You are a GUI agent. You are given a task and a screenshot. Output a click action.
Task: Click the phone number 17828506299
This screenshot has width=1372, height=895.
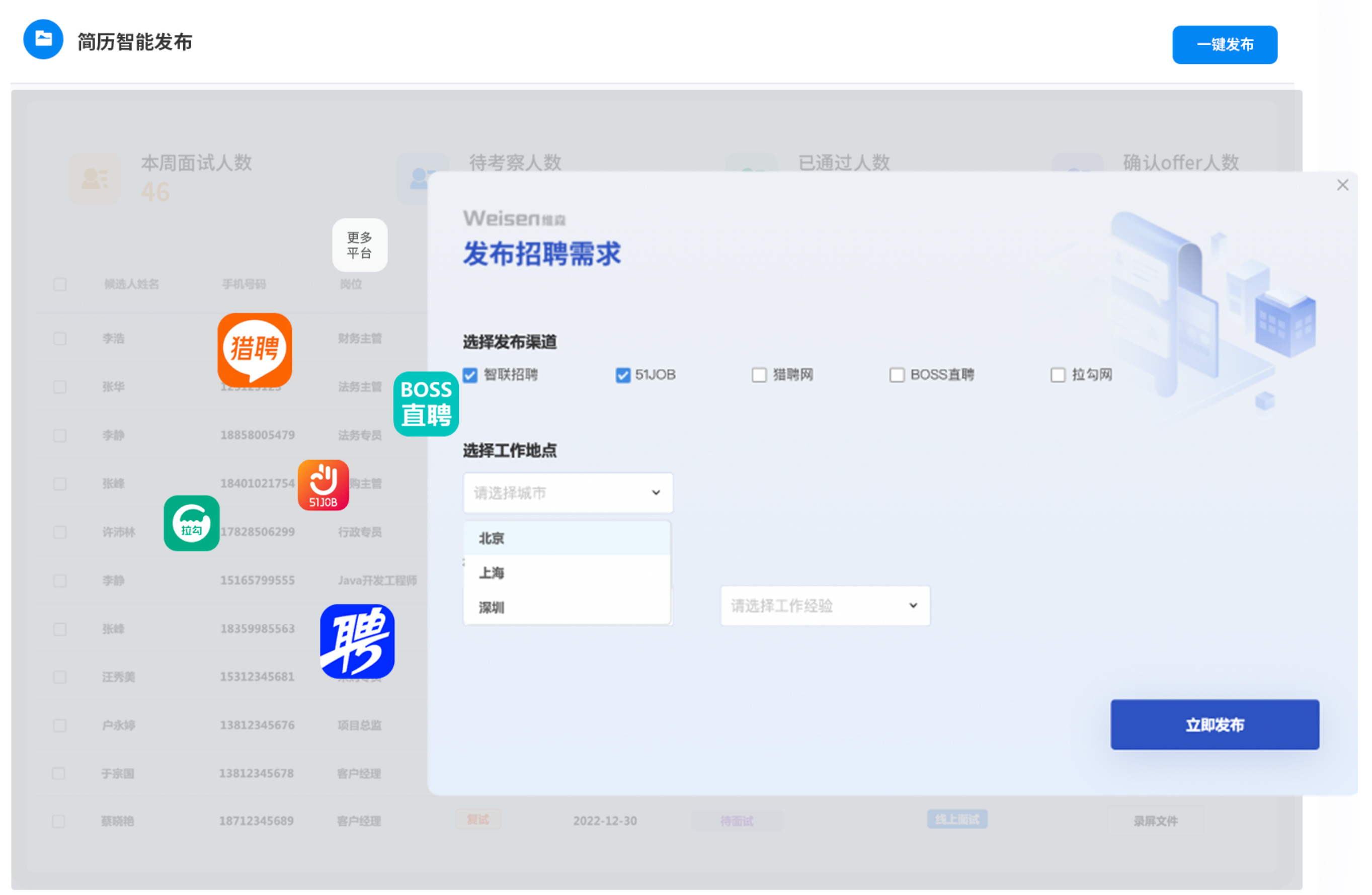click(x=257, y=532)
